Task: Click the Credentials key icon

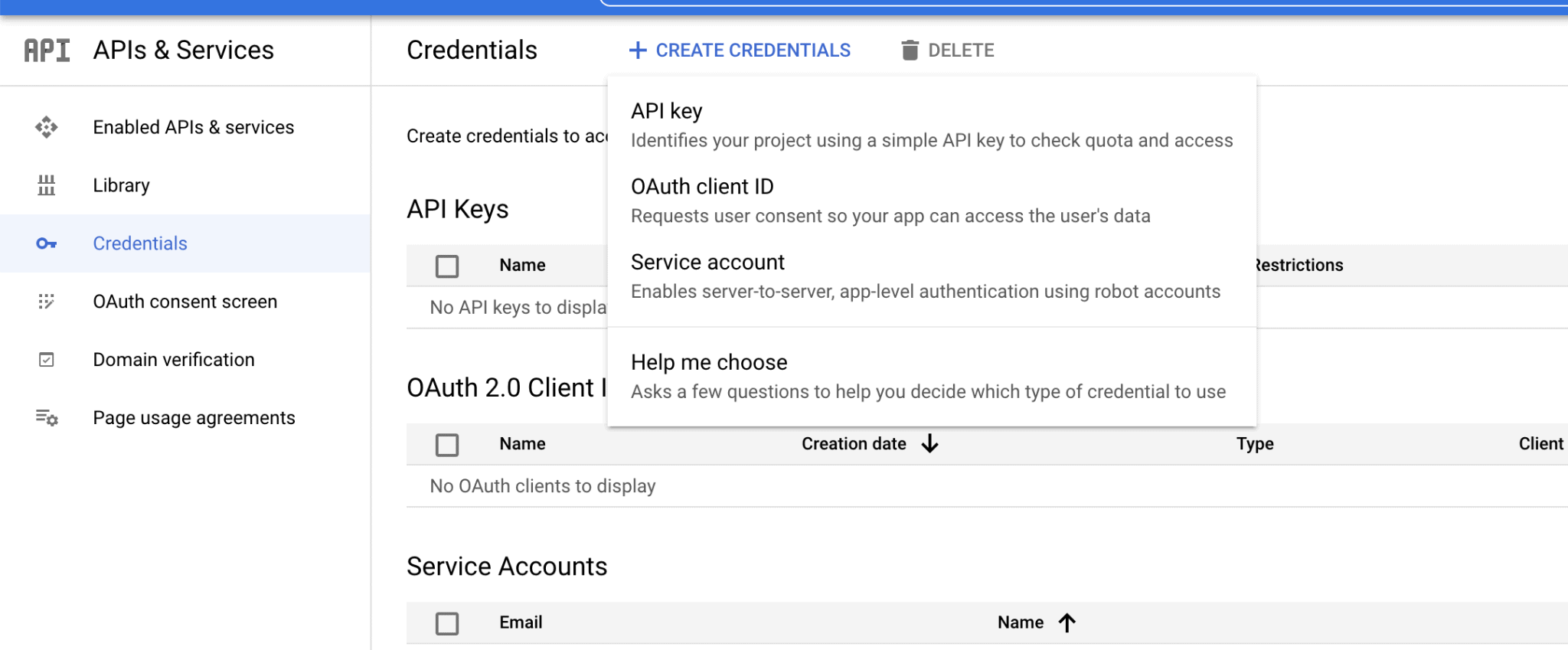Action: [47, 243]
